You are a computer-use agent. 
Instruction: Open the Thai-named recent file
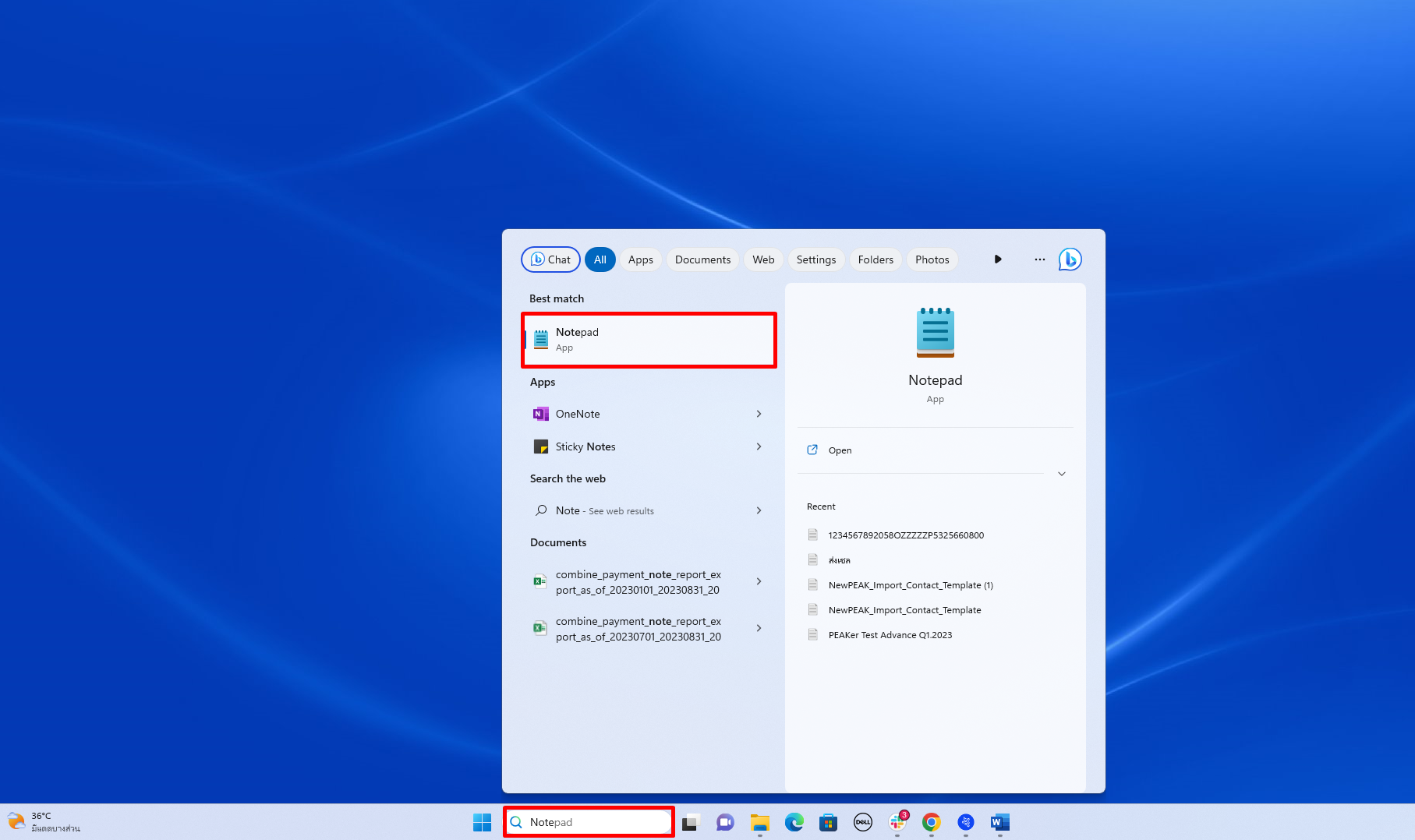(x=839, y=560)
